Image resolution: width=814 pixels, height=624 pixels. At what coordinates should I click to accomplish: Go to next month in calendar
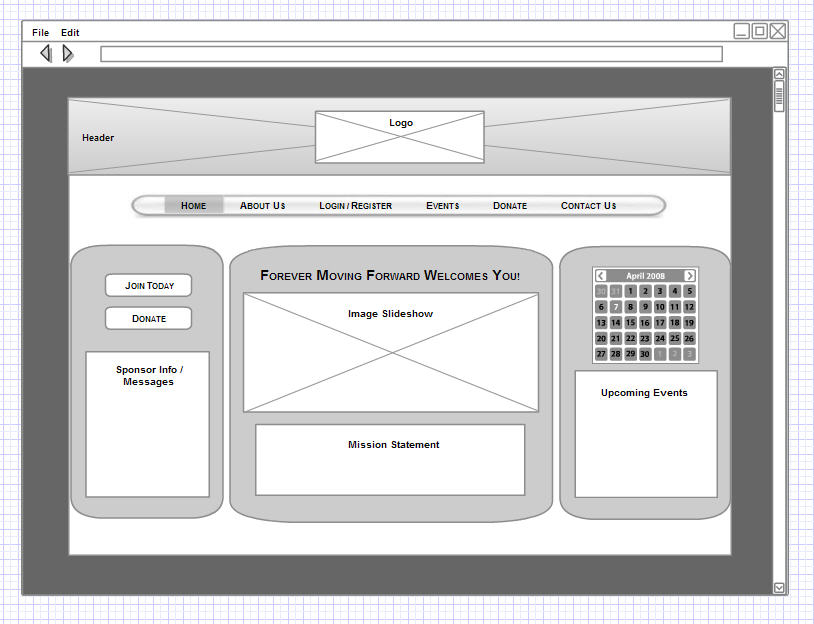pyautogui.click(x=689, y=276)
